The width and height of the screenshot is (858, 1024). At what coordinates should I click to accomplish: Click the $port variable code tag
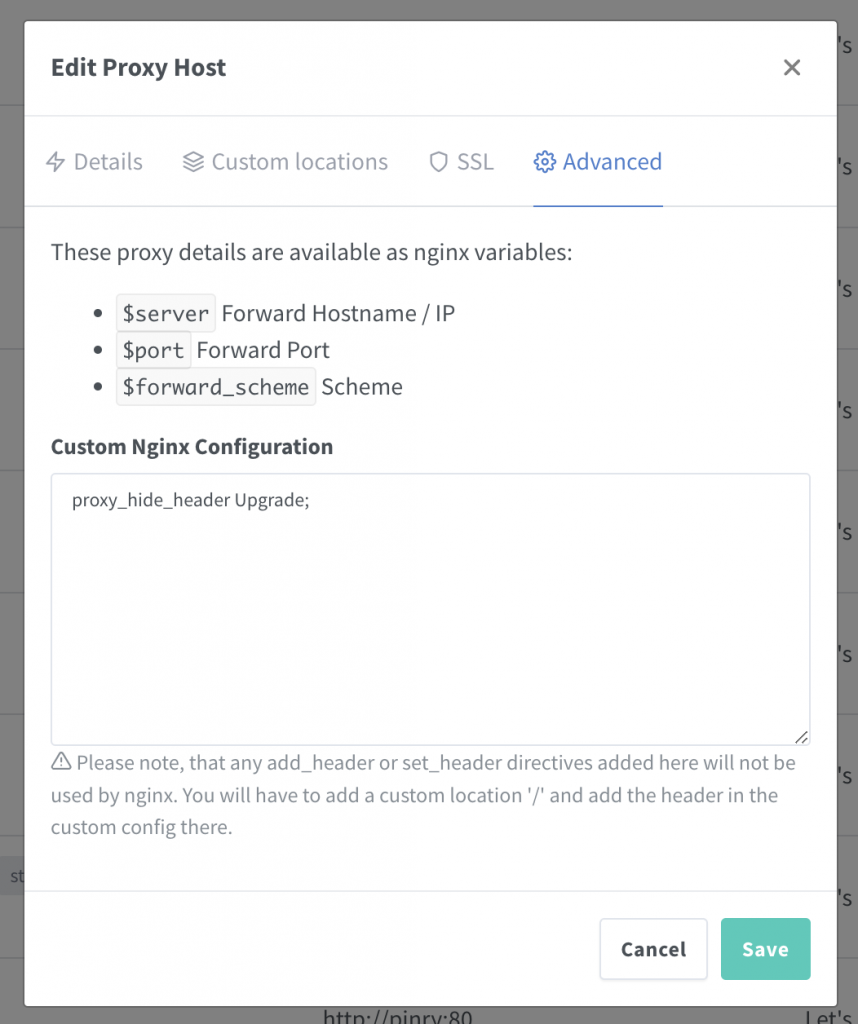(153, 350)
